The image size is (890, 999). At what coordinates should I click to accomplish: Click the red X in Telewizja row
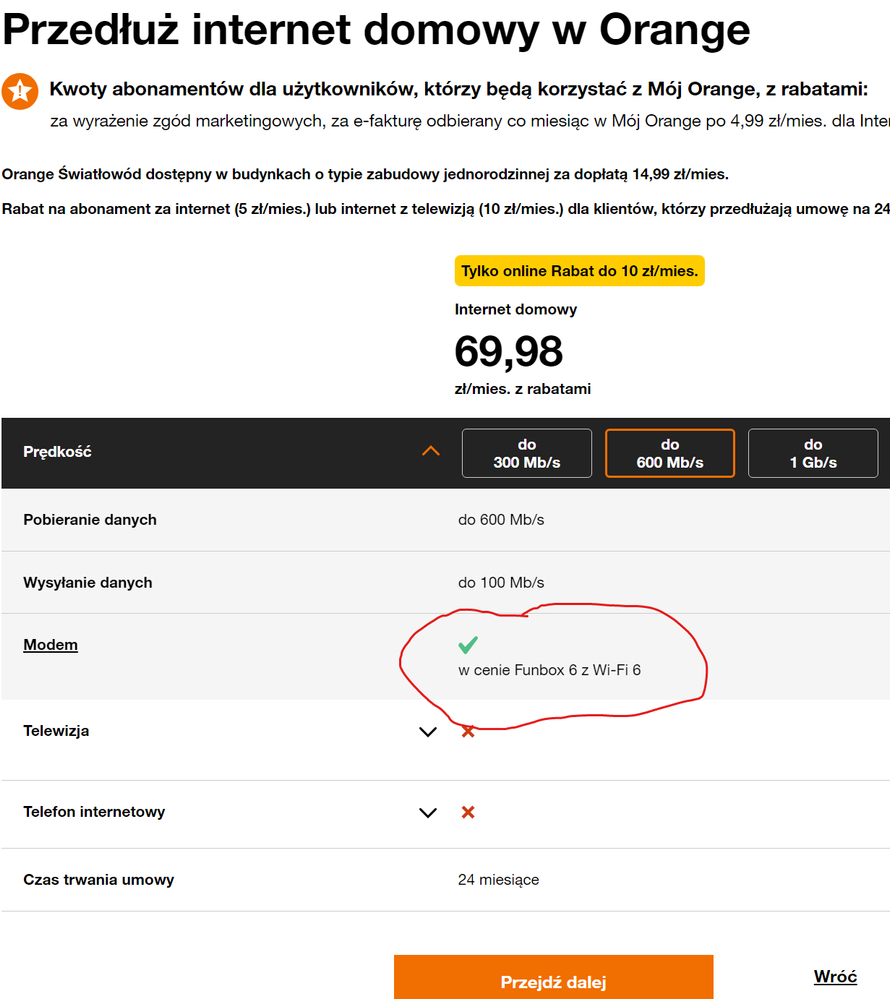[467, 731]
